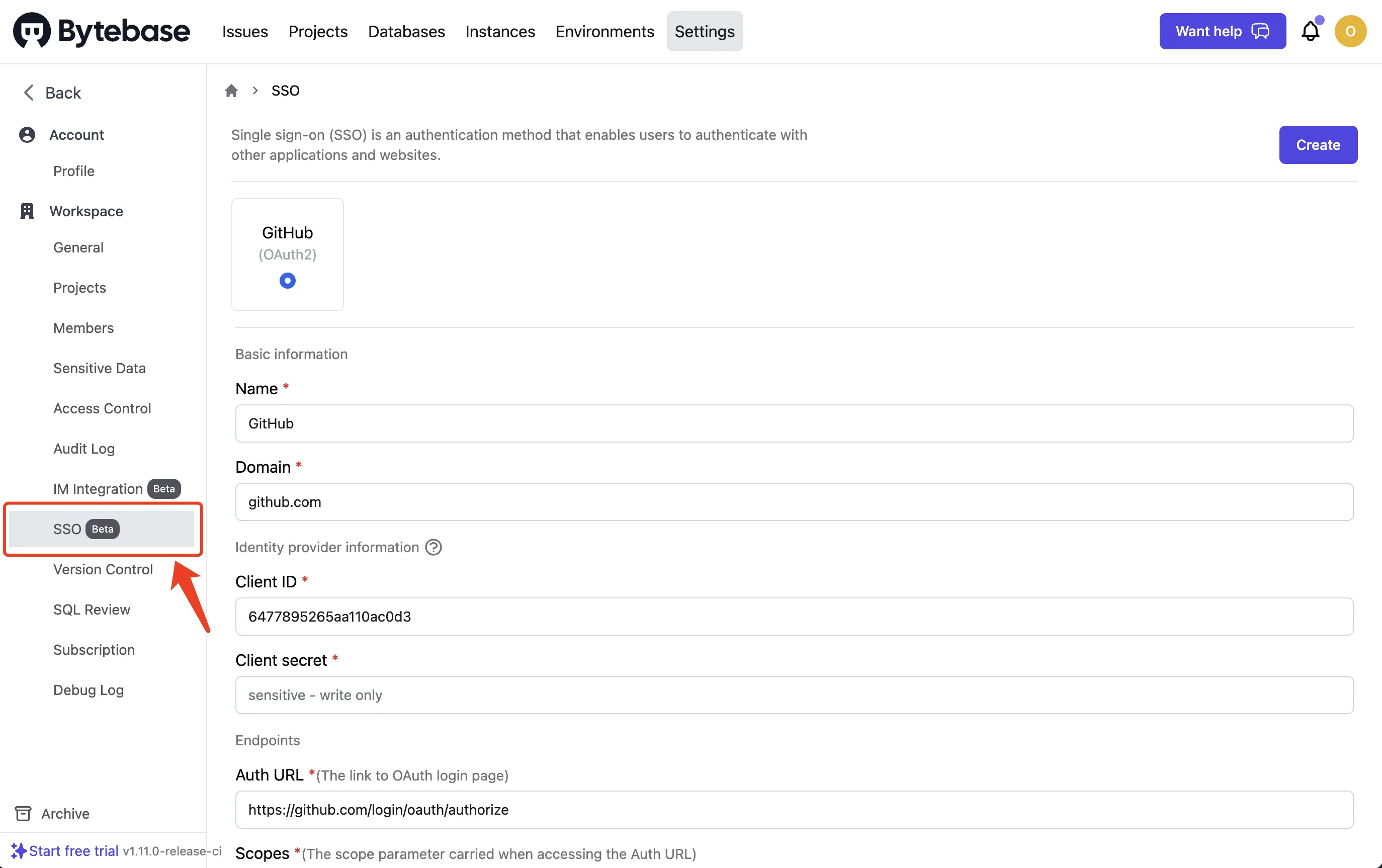Click the Client ID input field
1382x868 pixels.
pyautogui.click(x=794, y=617)
